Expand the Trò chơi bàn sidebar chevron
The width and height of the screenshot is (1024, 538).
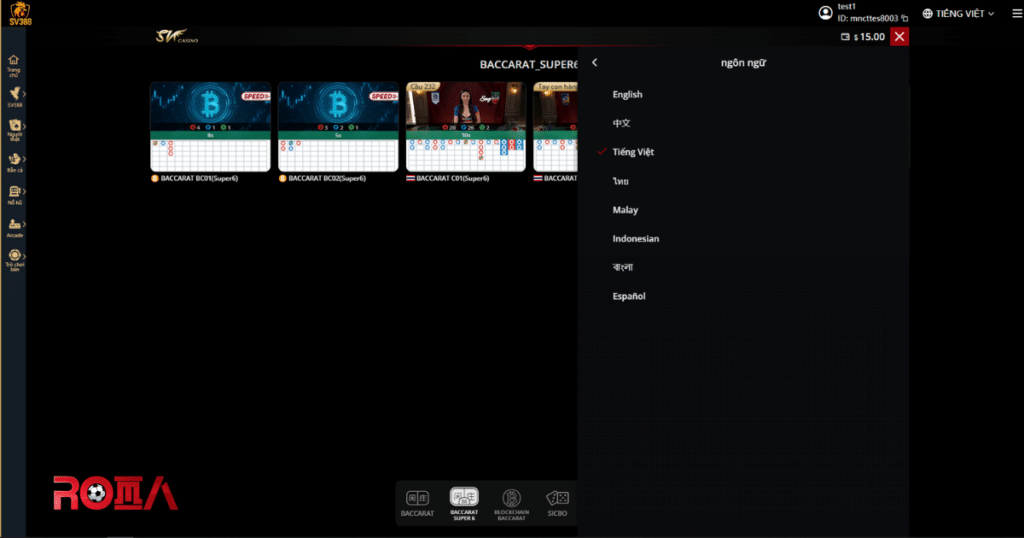tap(24, 256)
